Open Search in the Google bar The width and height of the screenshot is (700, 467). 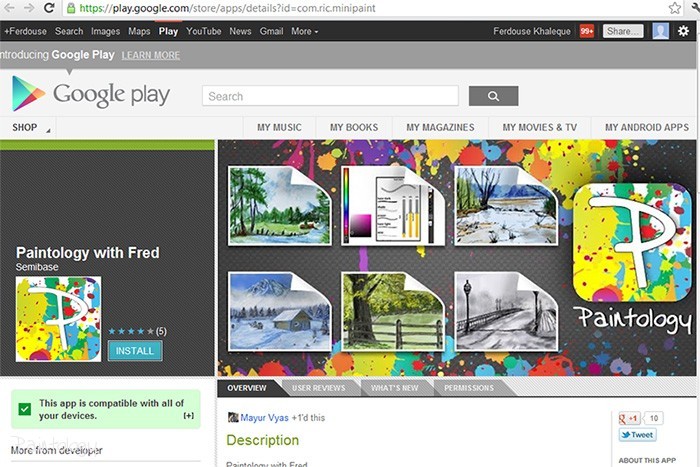(69, 31)
